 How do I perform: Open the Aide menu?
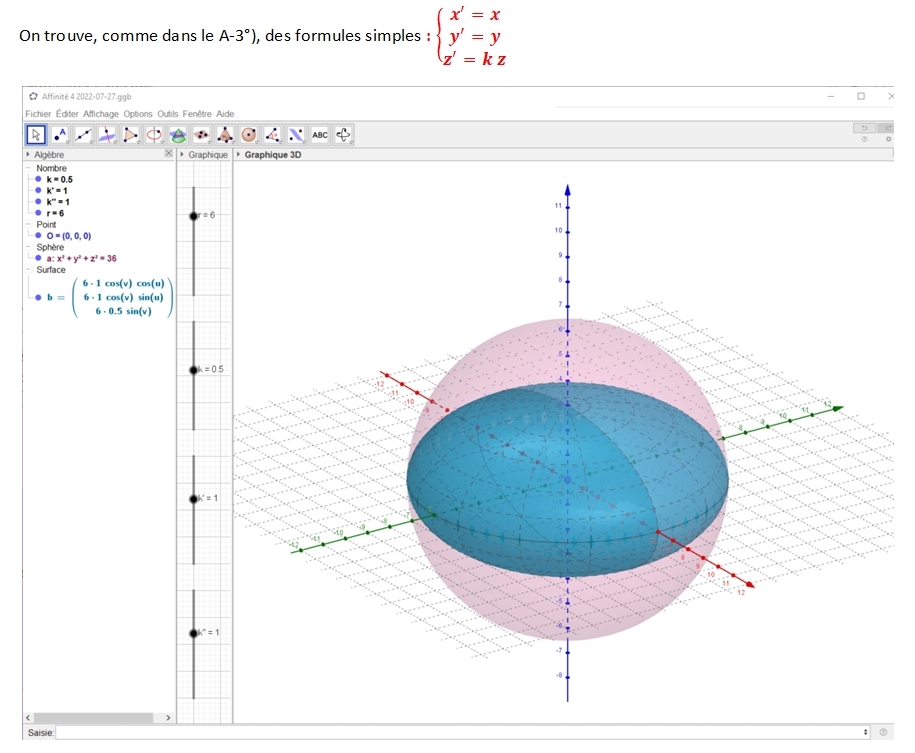(225, 114)
